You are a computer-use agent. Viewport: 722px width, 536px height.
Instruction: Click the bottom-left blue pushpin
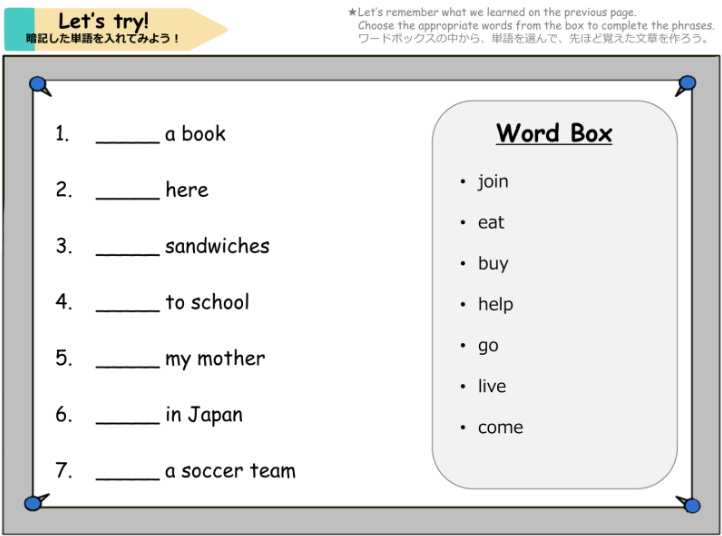[x=35, y=502]
